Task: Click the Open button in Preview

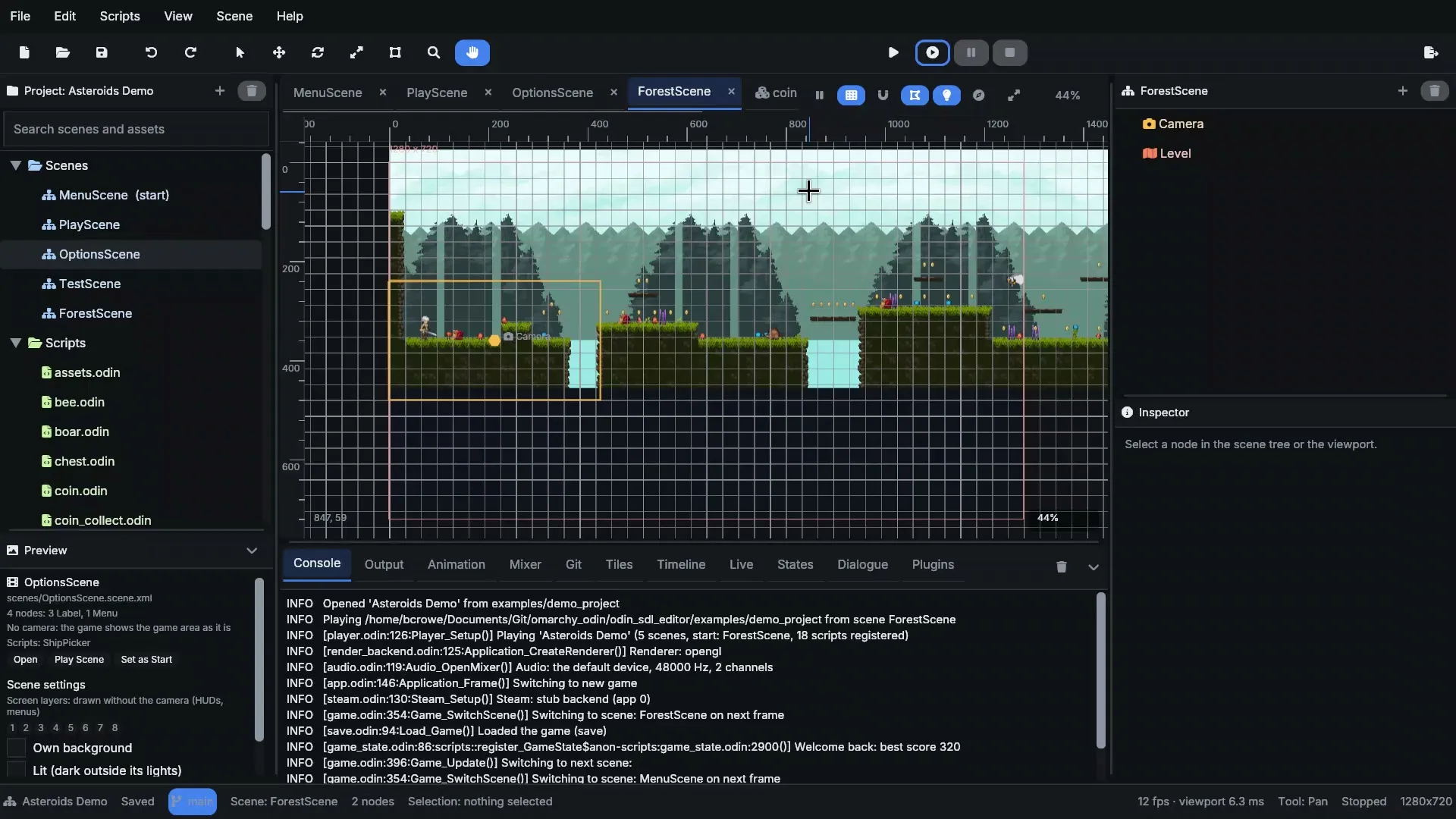Action: pyautogui.click(x=25, y=660)
